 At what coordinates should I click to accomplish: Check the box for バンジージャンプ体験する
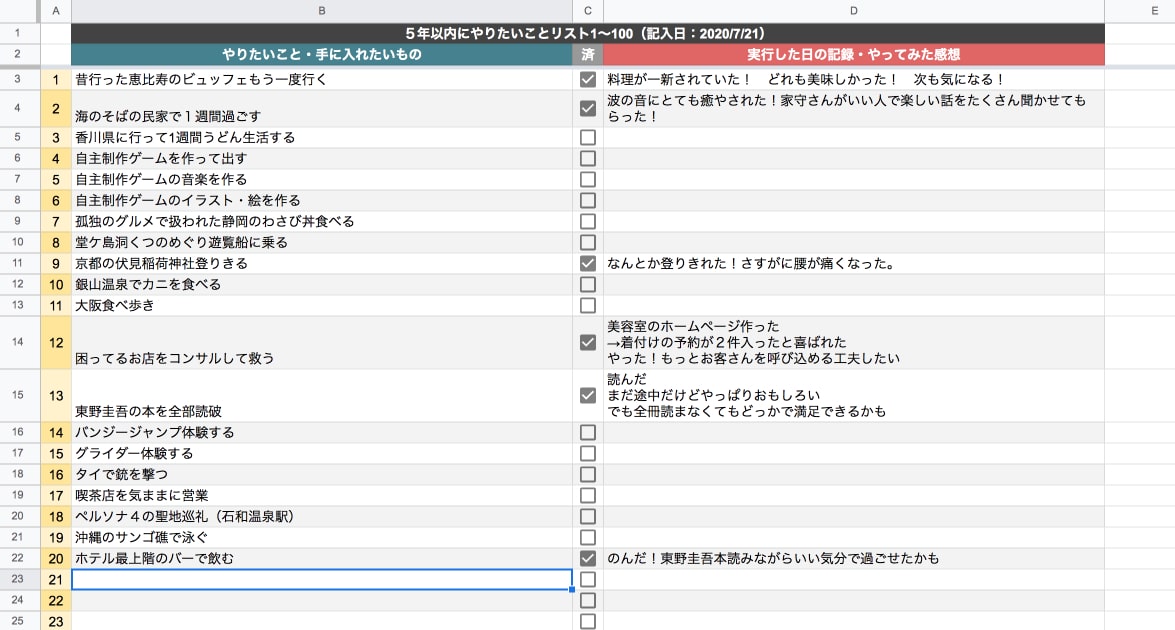pos(588,433)
